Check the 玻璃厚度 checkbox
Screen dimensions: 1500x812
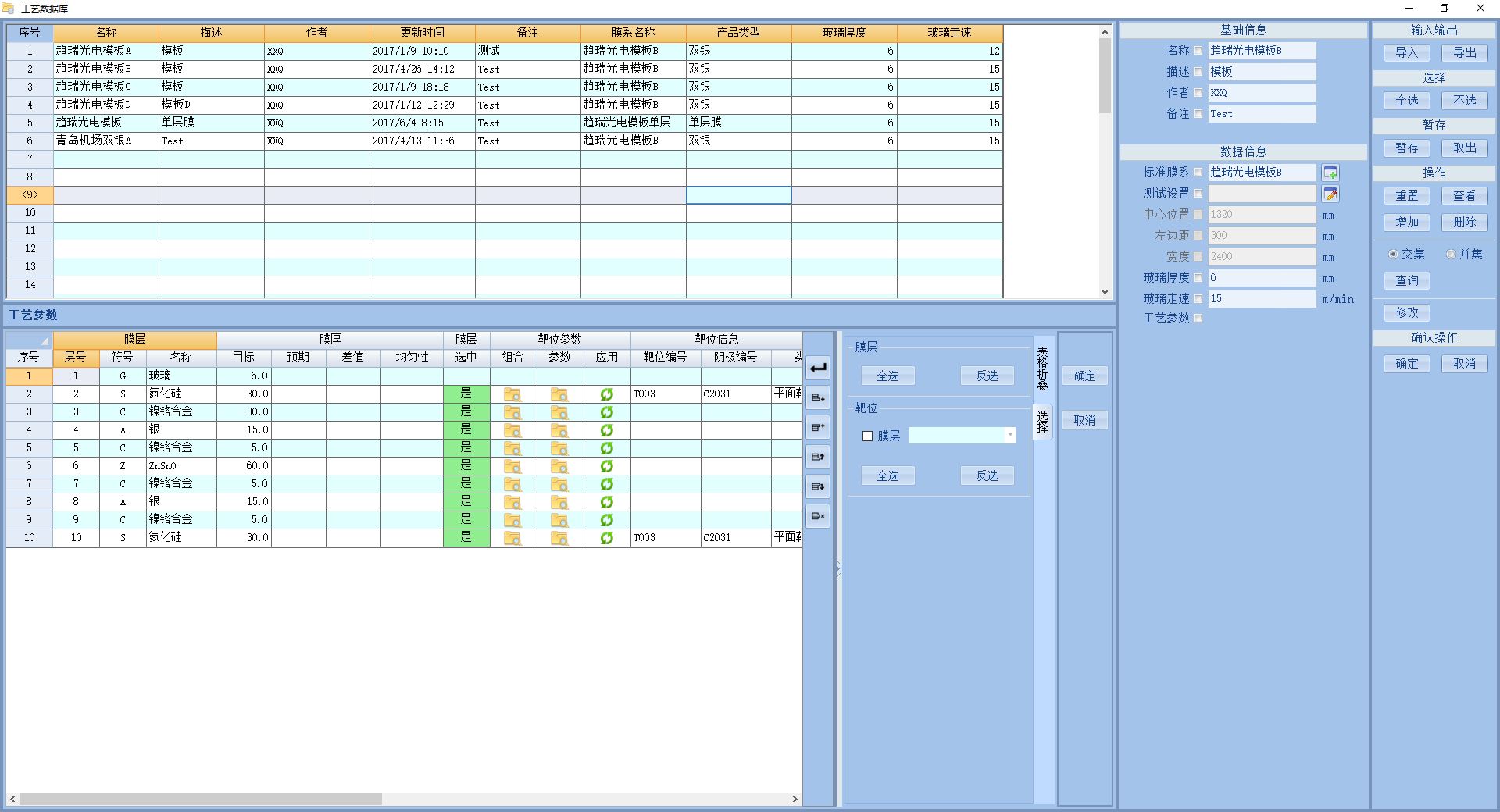click(x=1198, y=278)
